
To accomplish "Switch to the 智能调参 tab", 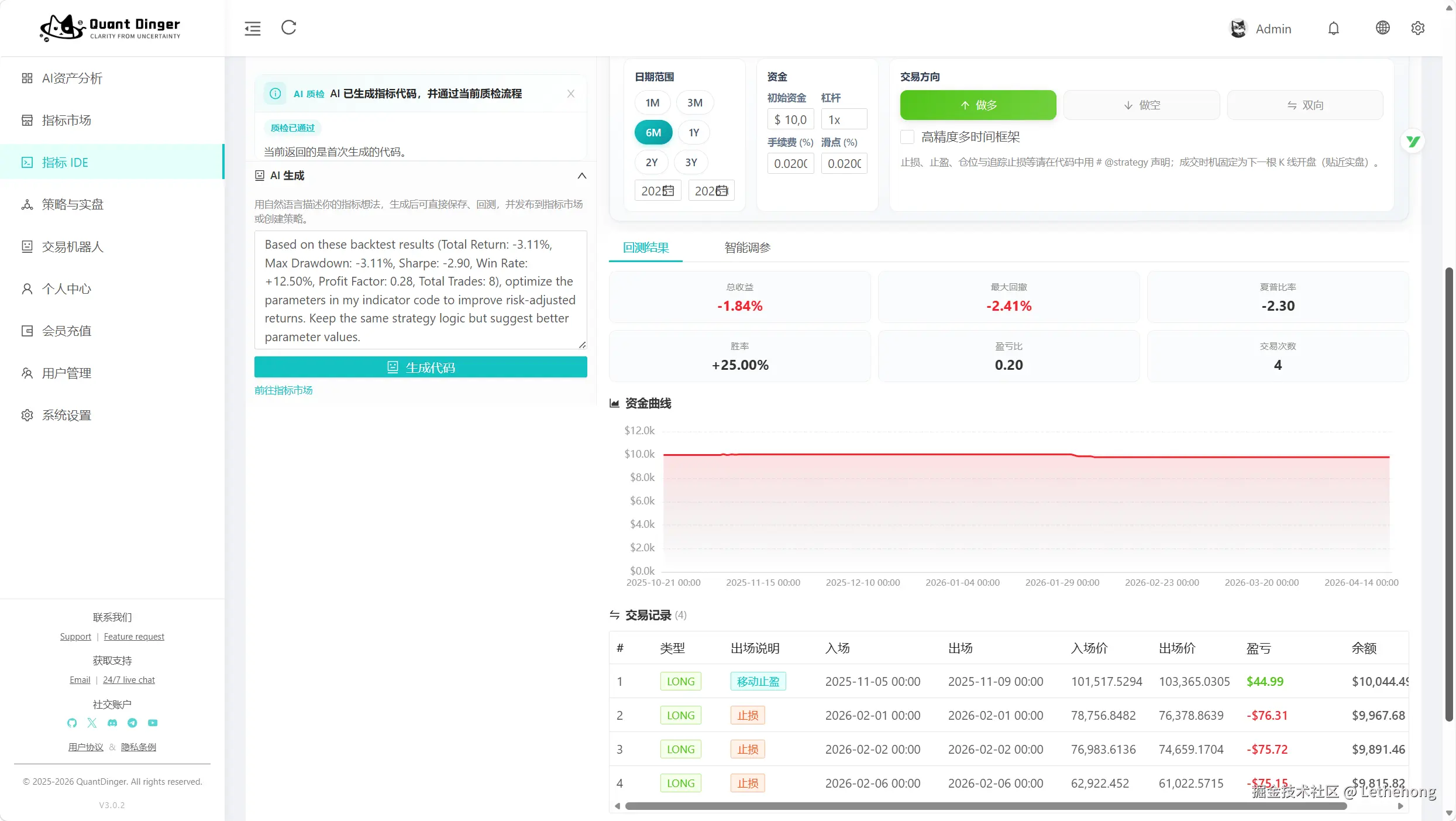I will pos(747,248).
